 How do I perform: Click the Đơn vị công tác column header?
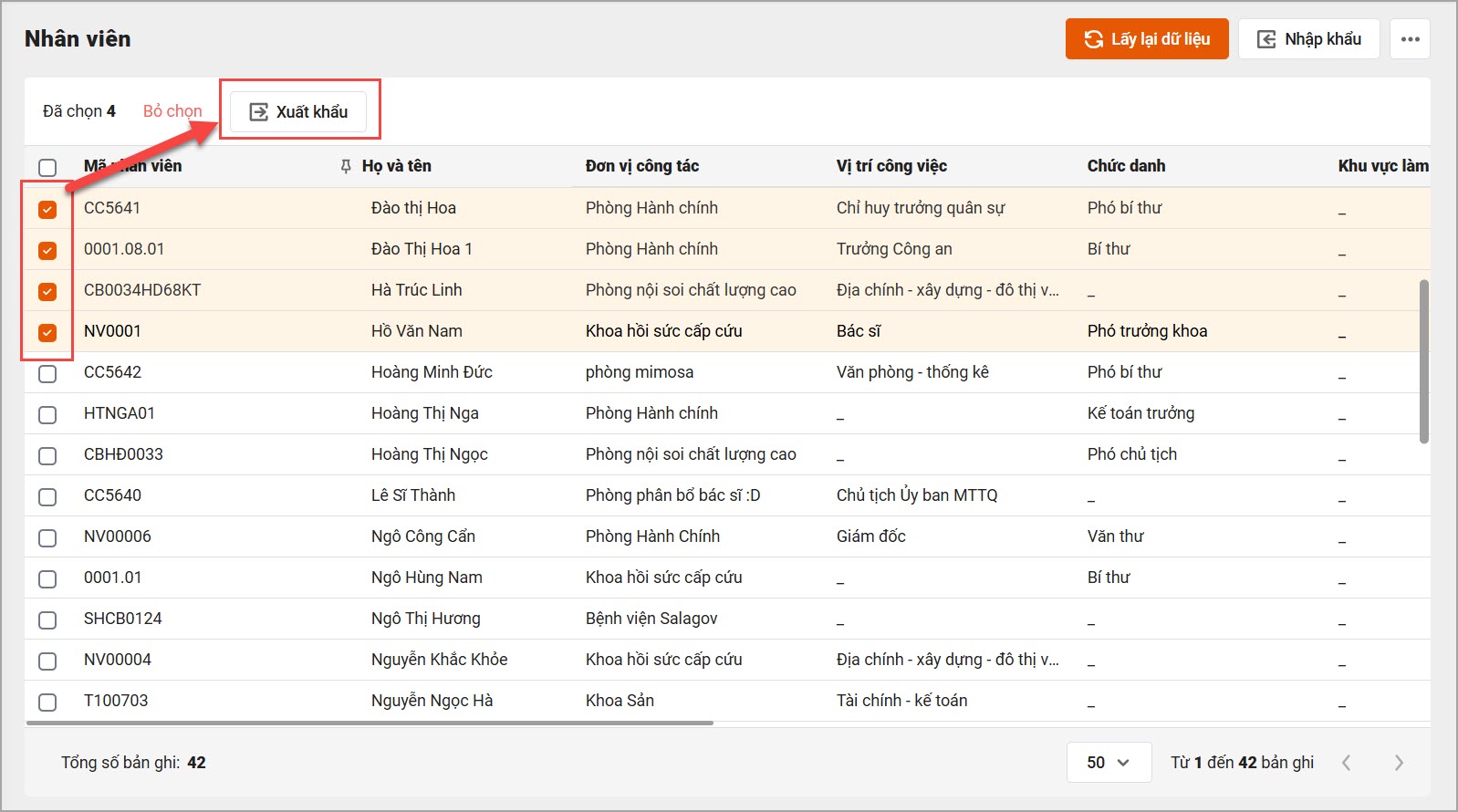tap(641, 166)
